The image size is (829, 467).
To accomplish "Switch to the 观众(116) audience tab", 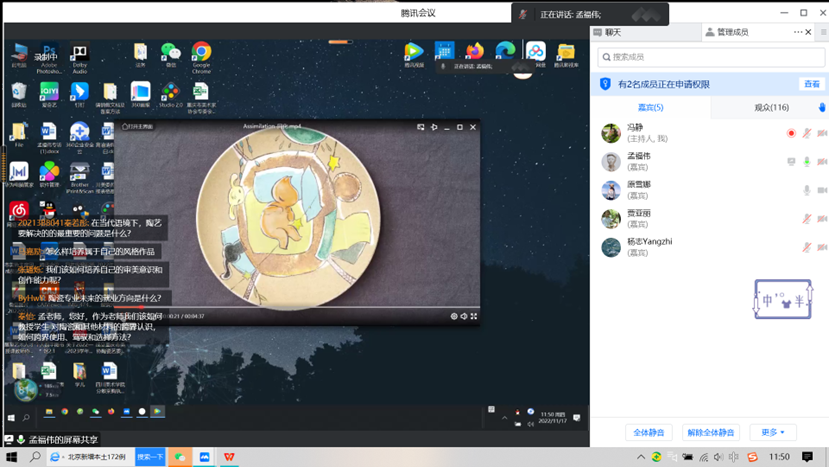I will (770, 108).
